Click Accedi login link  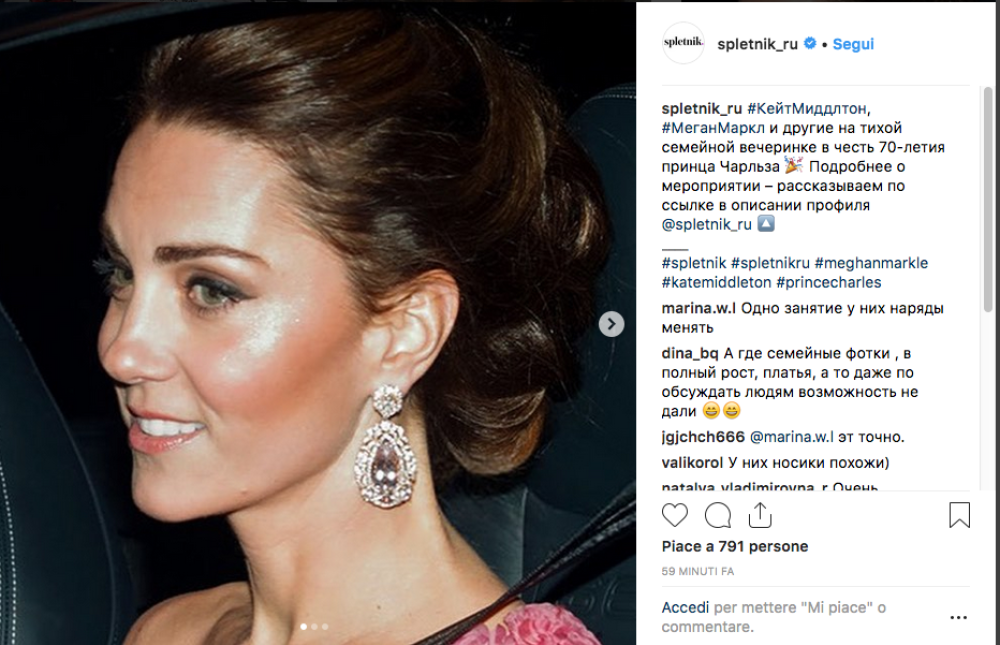pos(685,608)
